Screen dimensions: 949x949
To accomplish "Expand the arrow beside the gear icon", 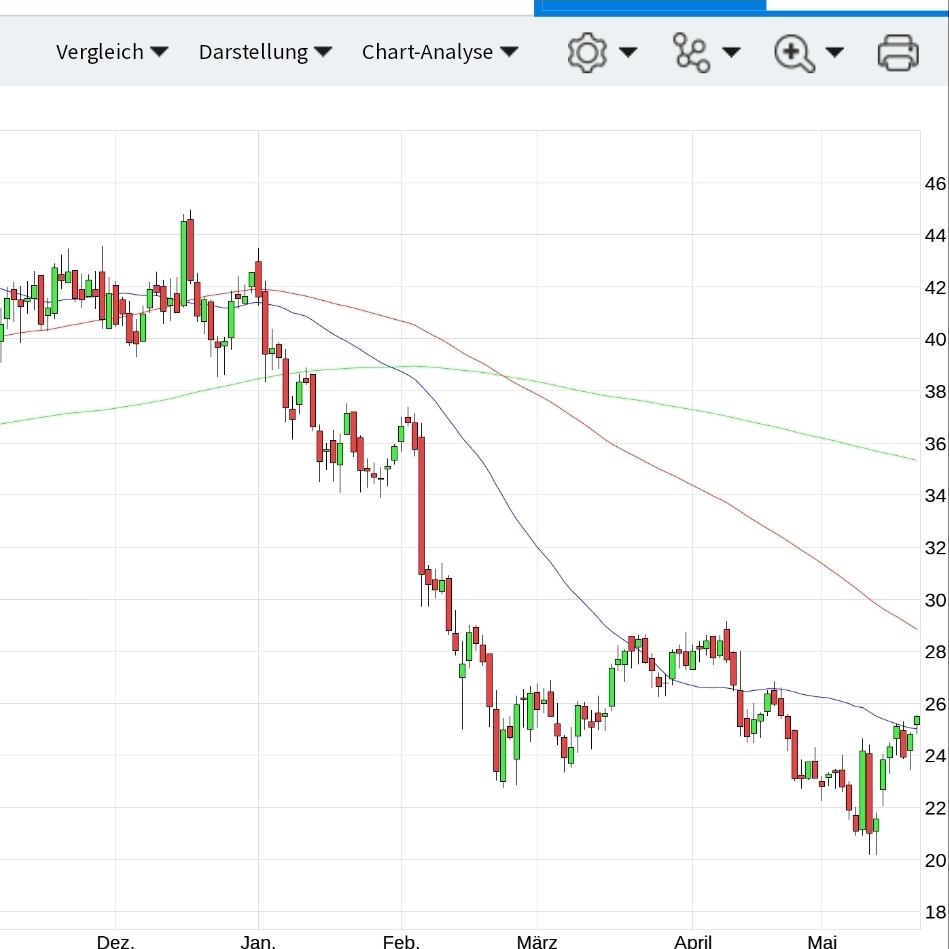I will point(628,53).
